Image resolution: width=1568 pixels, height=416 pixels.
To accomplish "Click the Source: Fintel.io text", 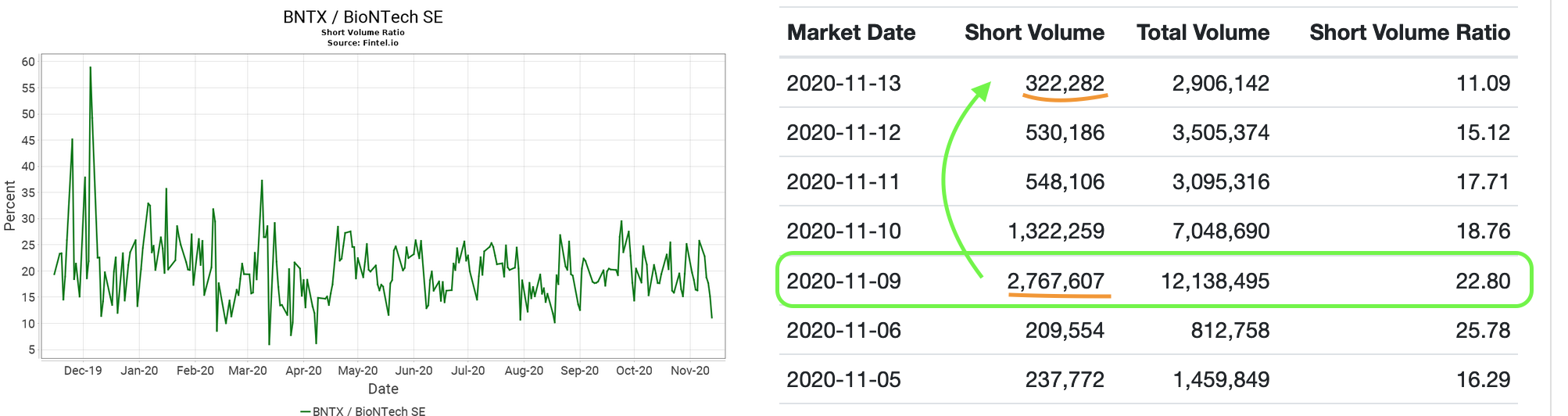I will click(363, 43).
